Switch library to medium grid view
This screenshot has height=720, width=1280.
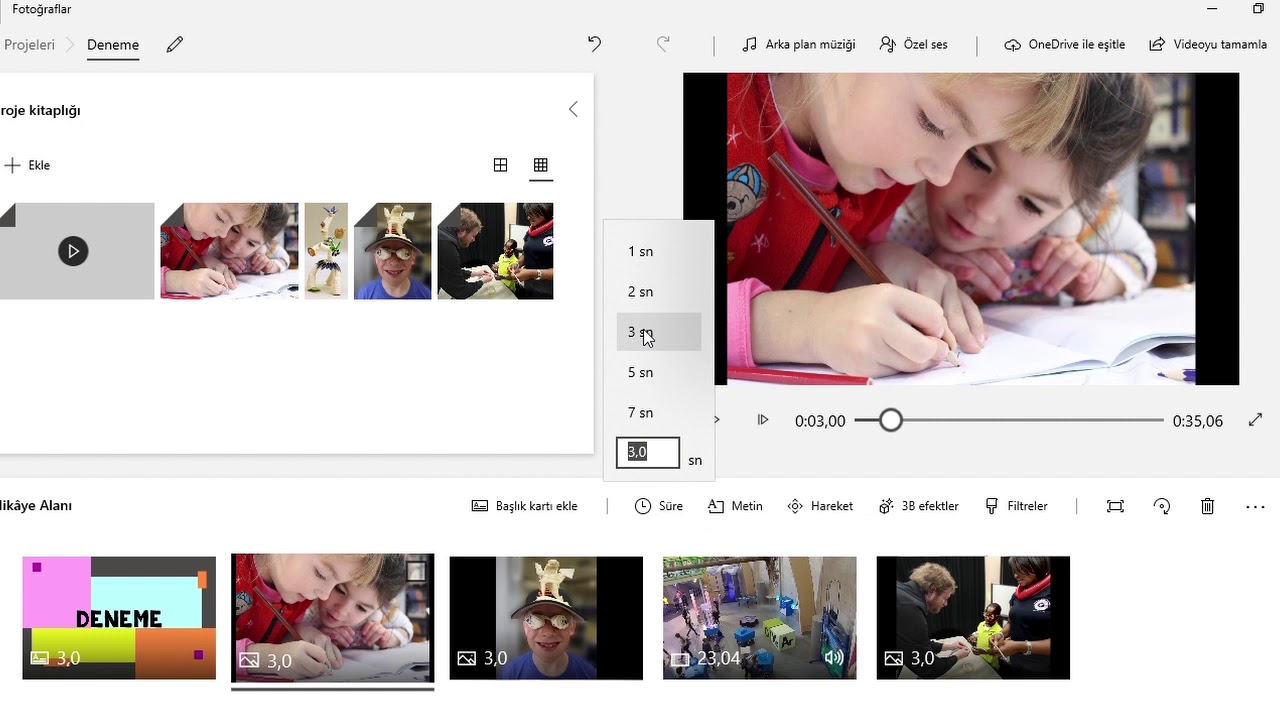tap(501, 165)
